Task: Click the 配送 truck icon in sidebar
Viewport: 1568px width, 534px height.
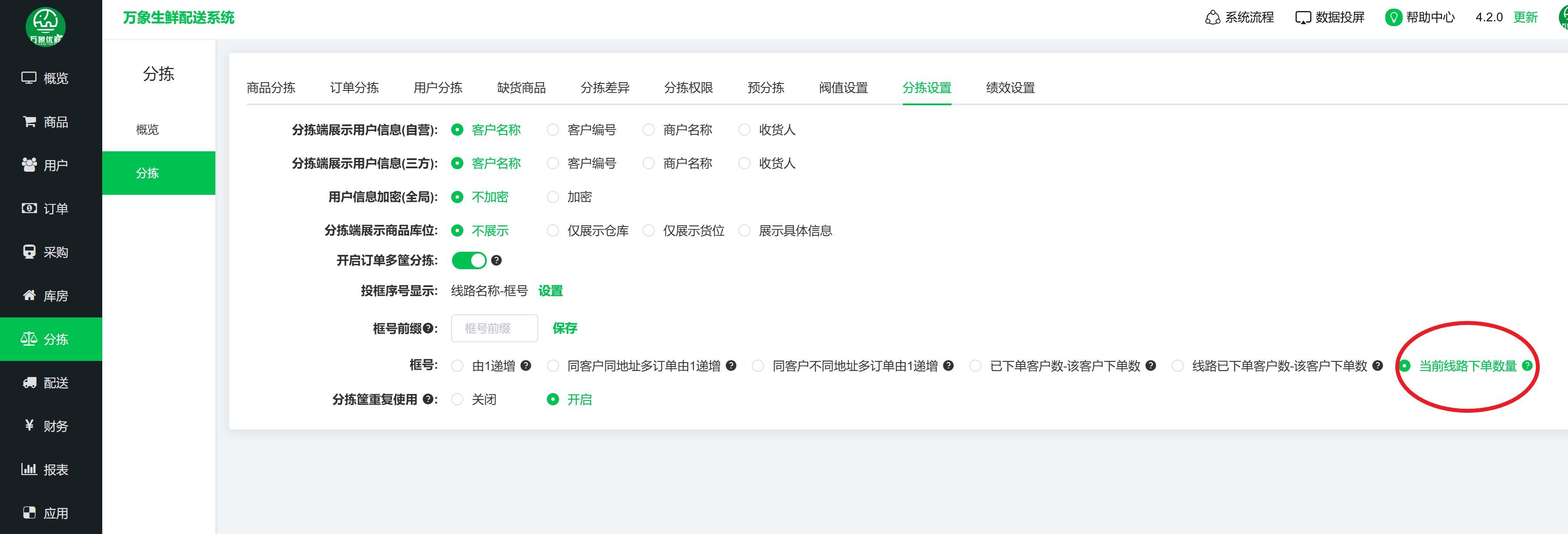Action: point(29,383)
